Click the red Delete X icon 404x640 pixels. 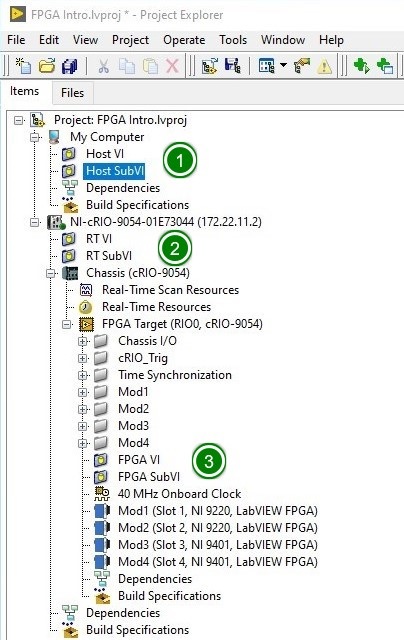(173, 66)
